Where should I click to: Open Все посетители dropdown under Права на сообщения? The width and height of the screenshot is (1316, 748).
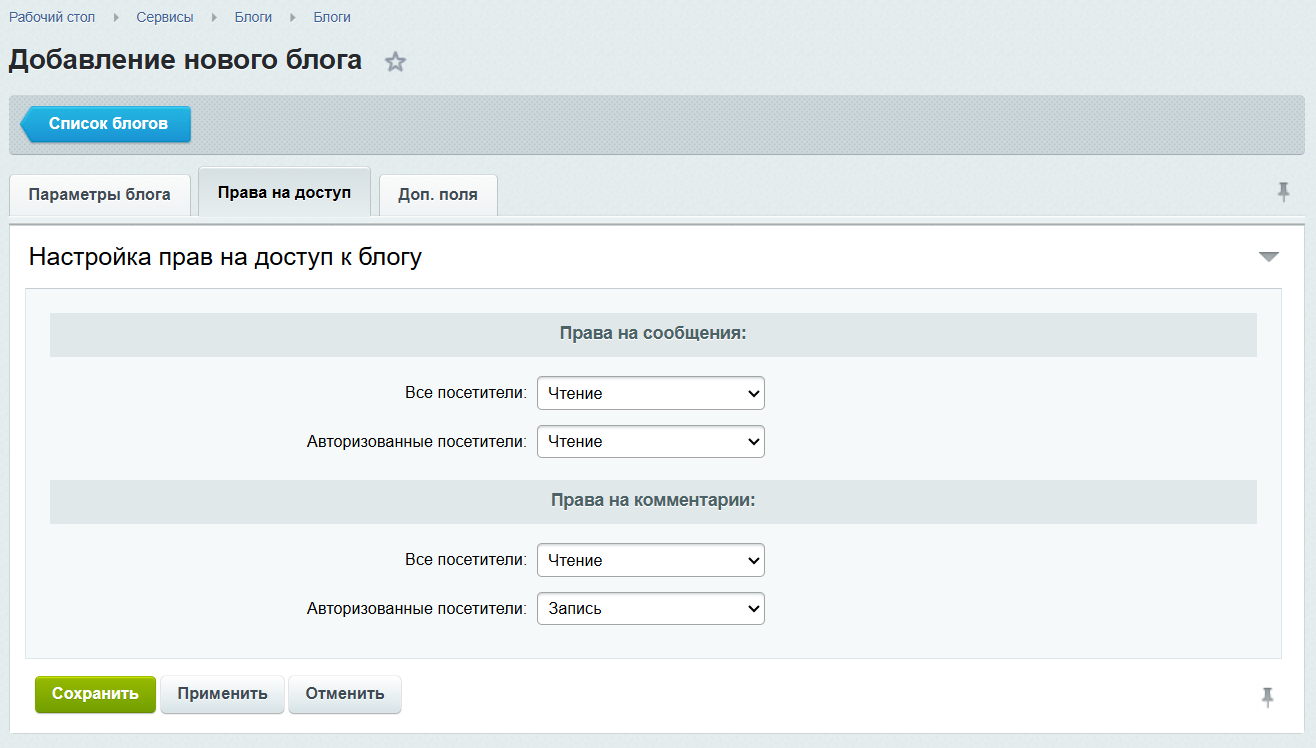tap(651, 393)
